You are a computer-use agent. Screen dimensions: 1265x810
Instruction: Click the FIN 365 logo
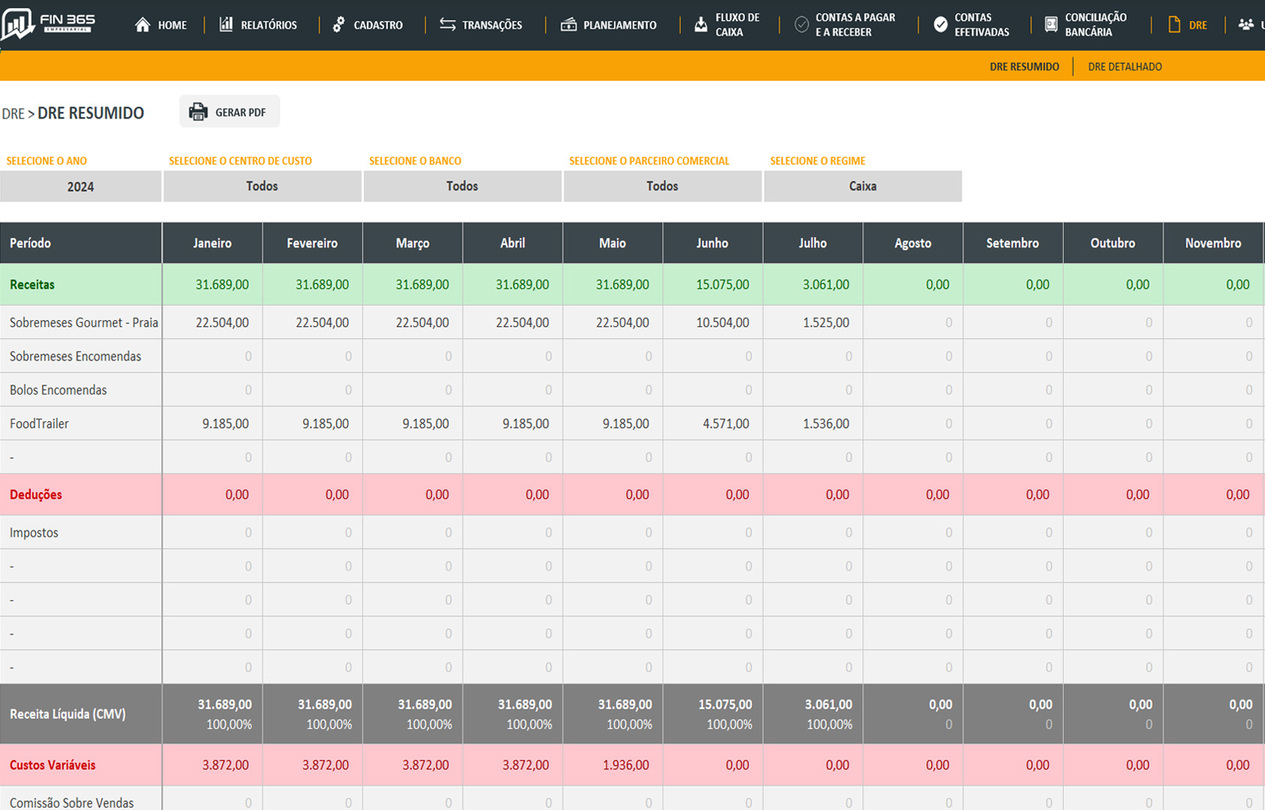tap(48, 24)
